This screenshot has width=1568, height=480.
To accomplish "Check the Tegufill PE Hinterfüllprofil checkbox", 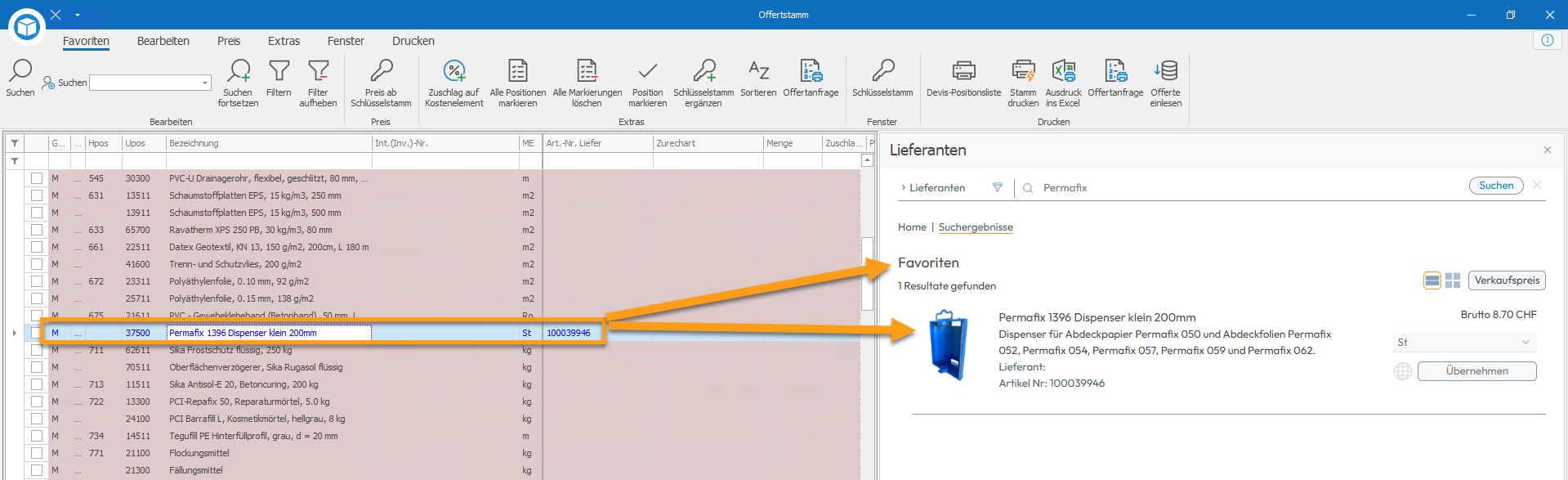I will (x=37, y=436).
